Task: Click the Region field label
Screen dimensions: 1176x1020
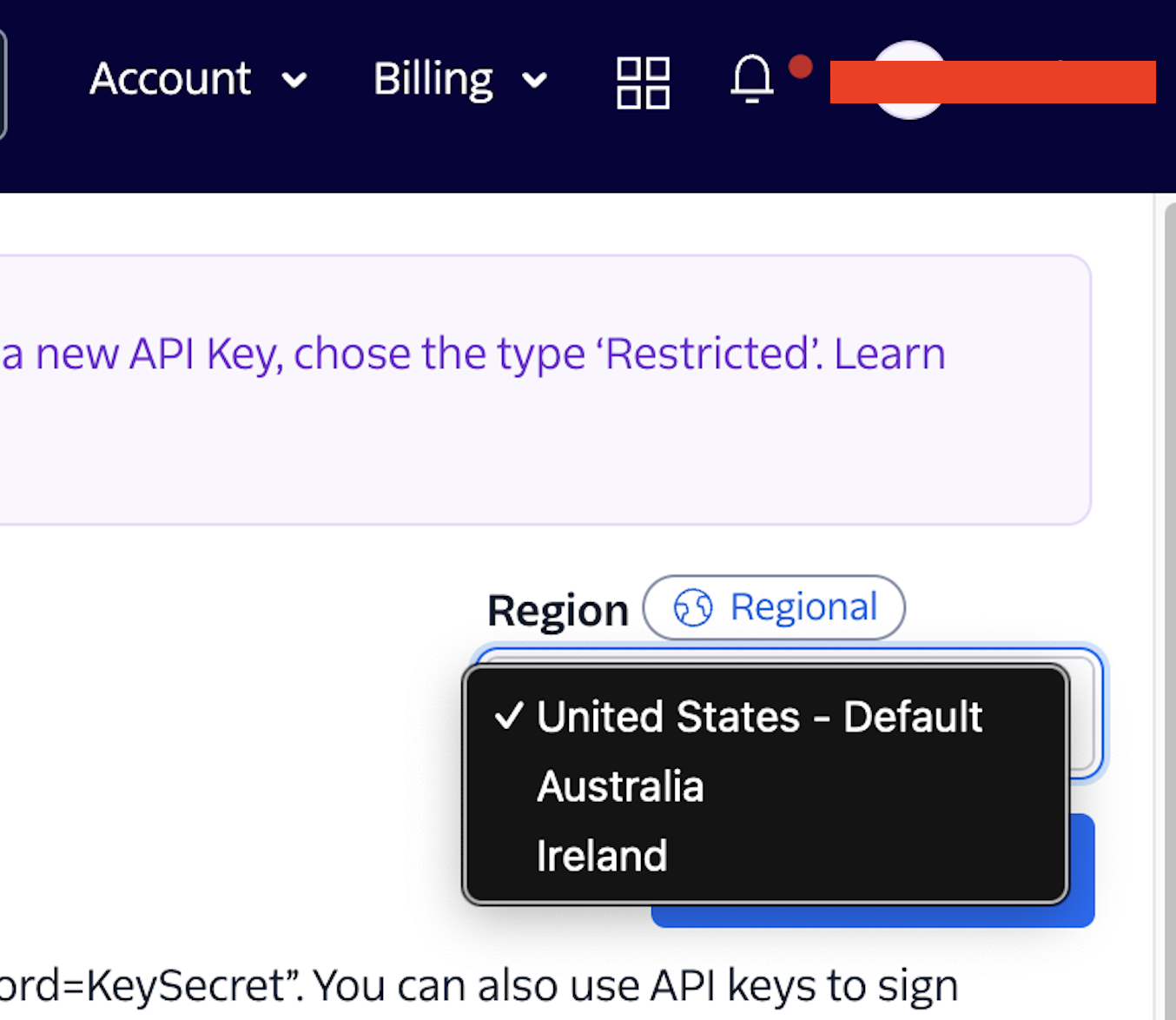Action: point(558,611)
